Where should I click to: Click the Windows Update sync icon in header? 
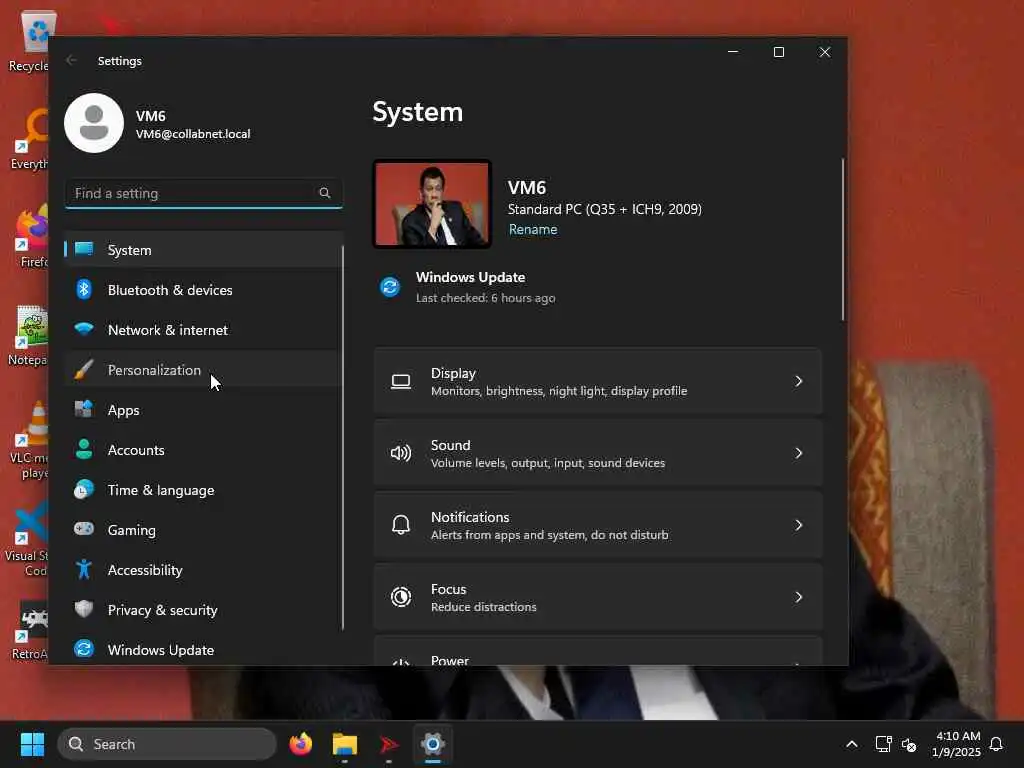(x=391, y=287)
